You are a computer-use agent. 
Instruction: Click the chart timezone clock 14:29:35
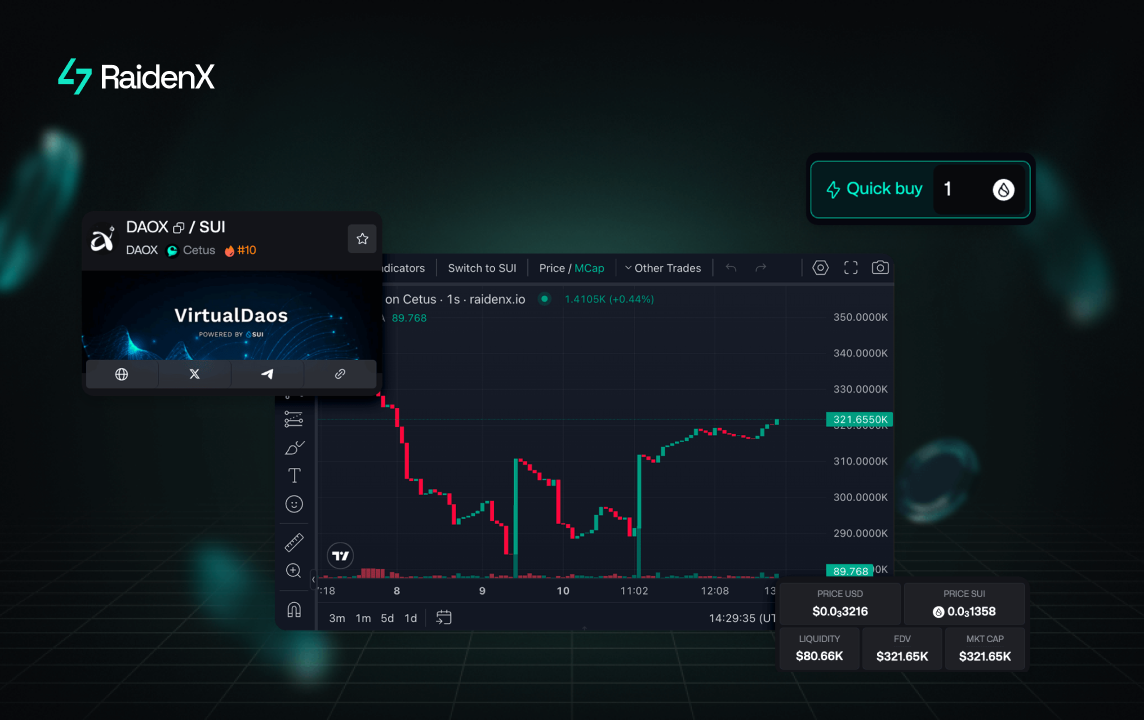742,618
